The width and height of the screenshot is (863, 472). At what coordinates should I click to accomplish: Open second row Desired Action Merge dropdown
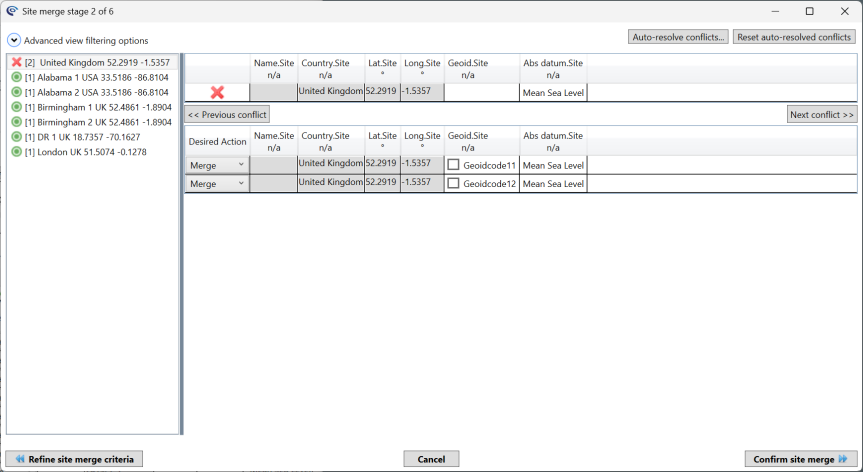pyautogui.click(x=217, y=184)
